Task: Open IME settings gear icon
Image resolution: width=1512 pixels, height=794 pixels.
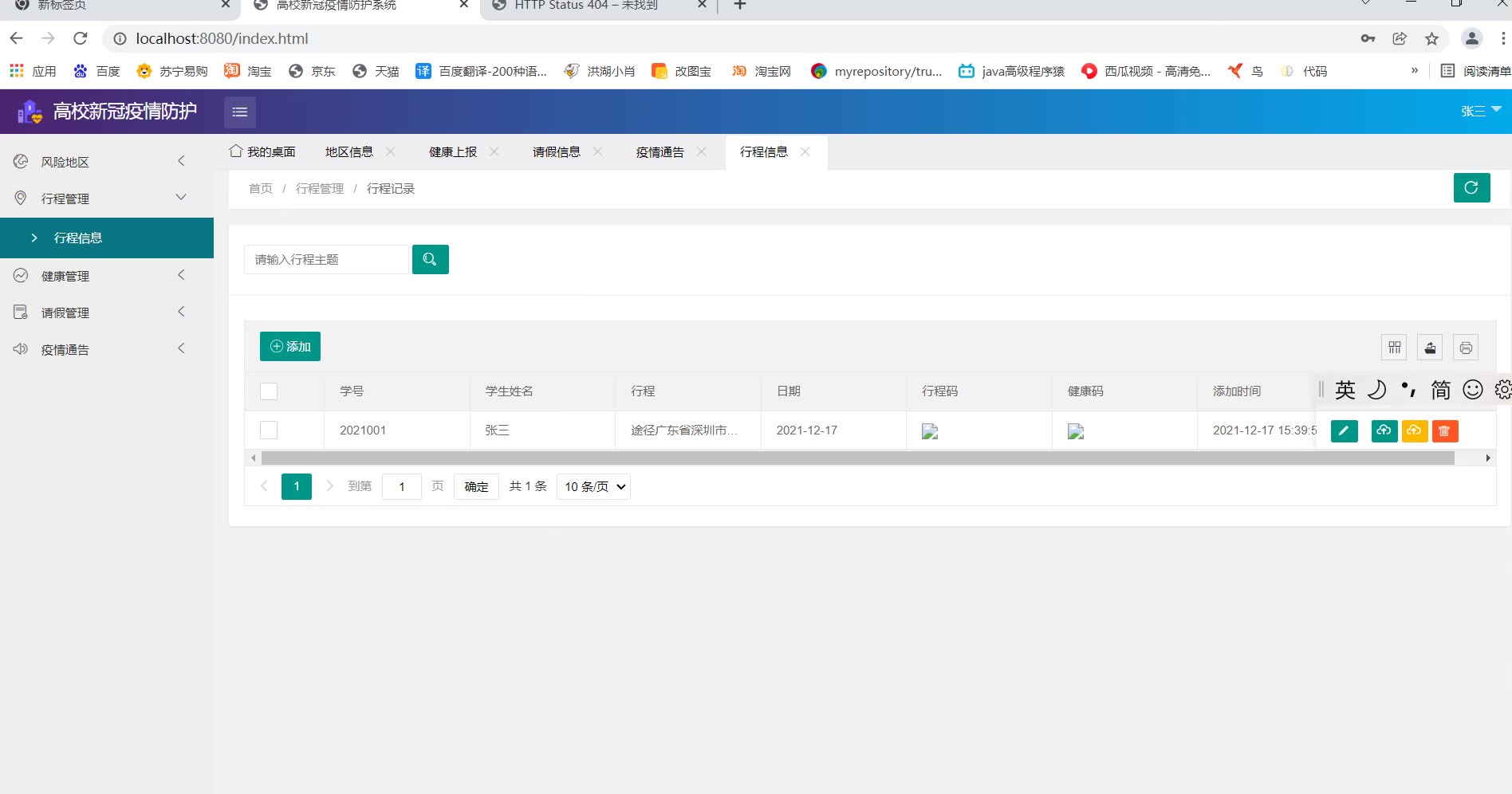Action: pos(1503,389)
